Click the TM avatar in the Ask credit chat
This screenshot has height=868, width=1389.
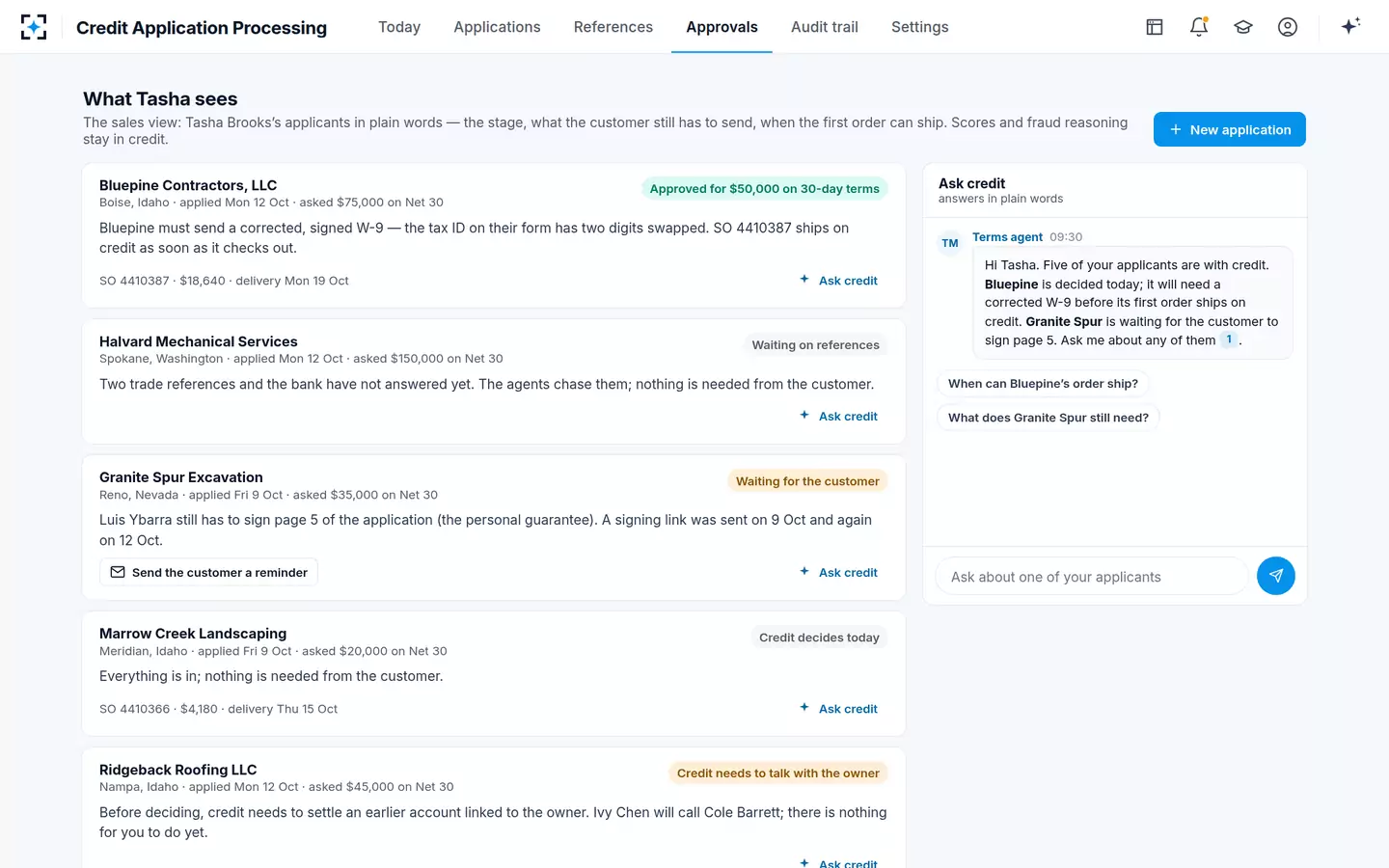pyautogui.click(x=950, y=243)
